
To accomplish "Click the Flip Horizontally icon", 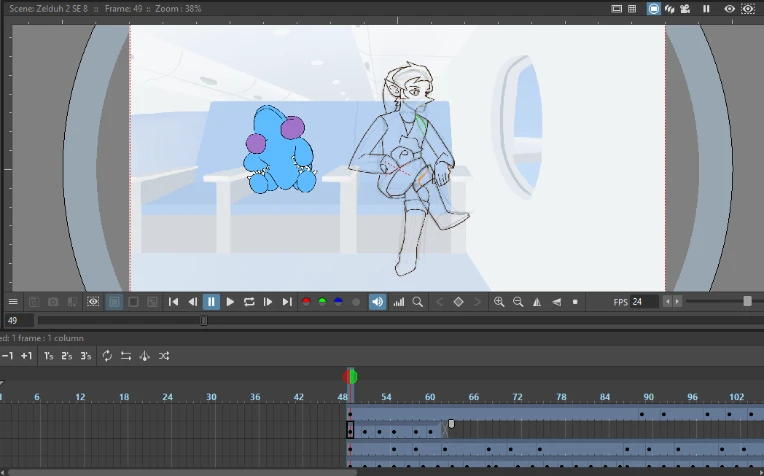I will click(537, 302).
